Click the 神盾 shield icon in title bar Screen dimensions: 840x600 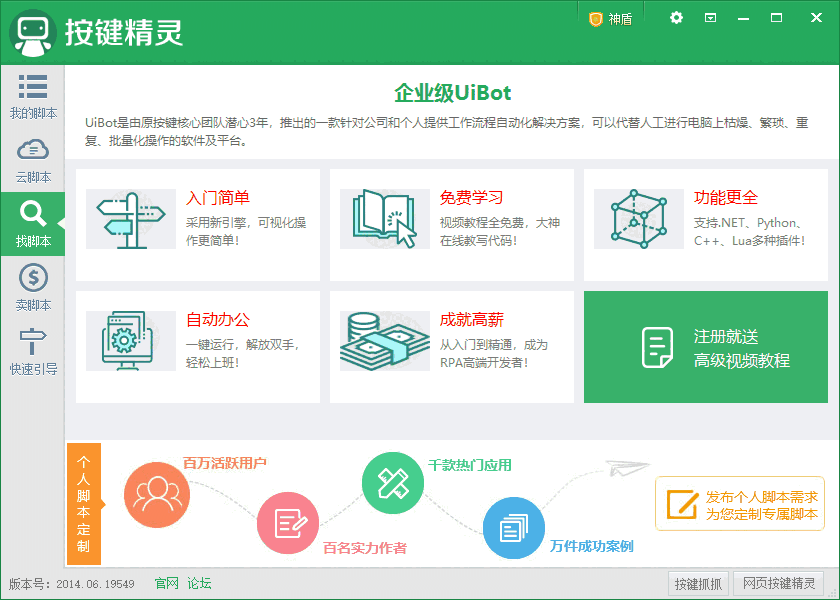click(x=596, y=19)
